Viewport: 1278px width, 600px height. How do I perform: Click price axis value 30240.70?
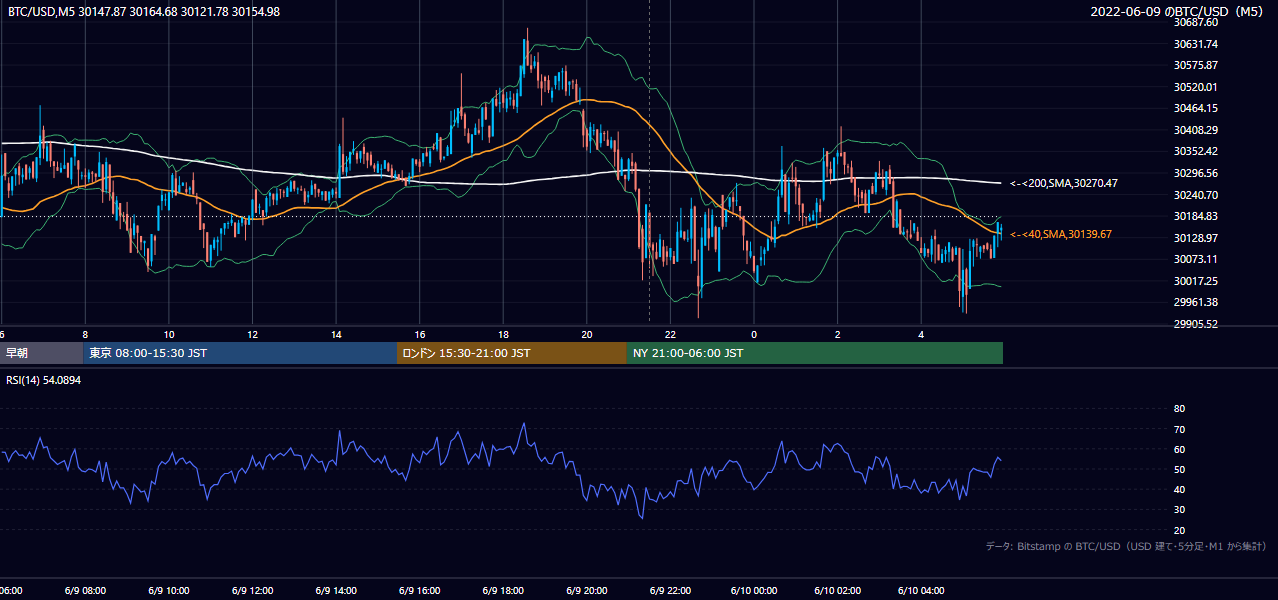(1196, 195)
